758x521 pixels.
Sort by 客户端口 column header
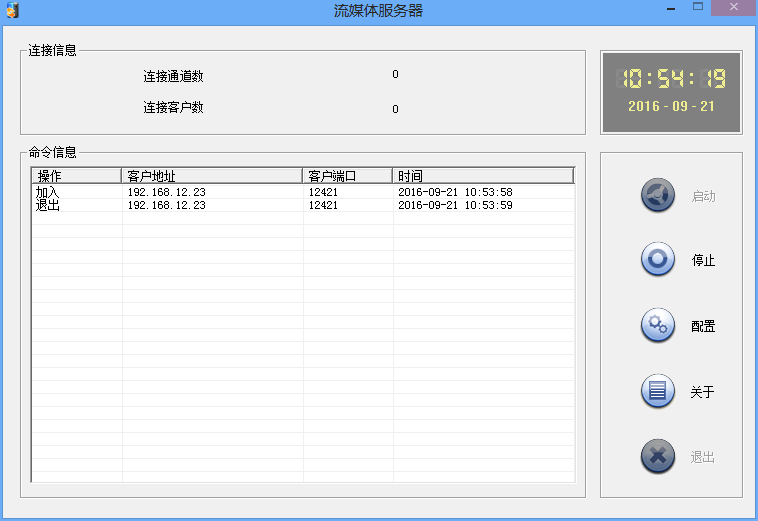pyautogui.click(x=348, y=175)
